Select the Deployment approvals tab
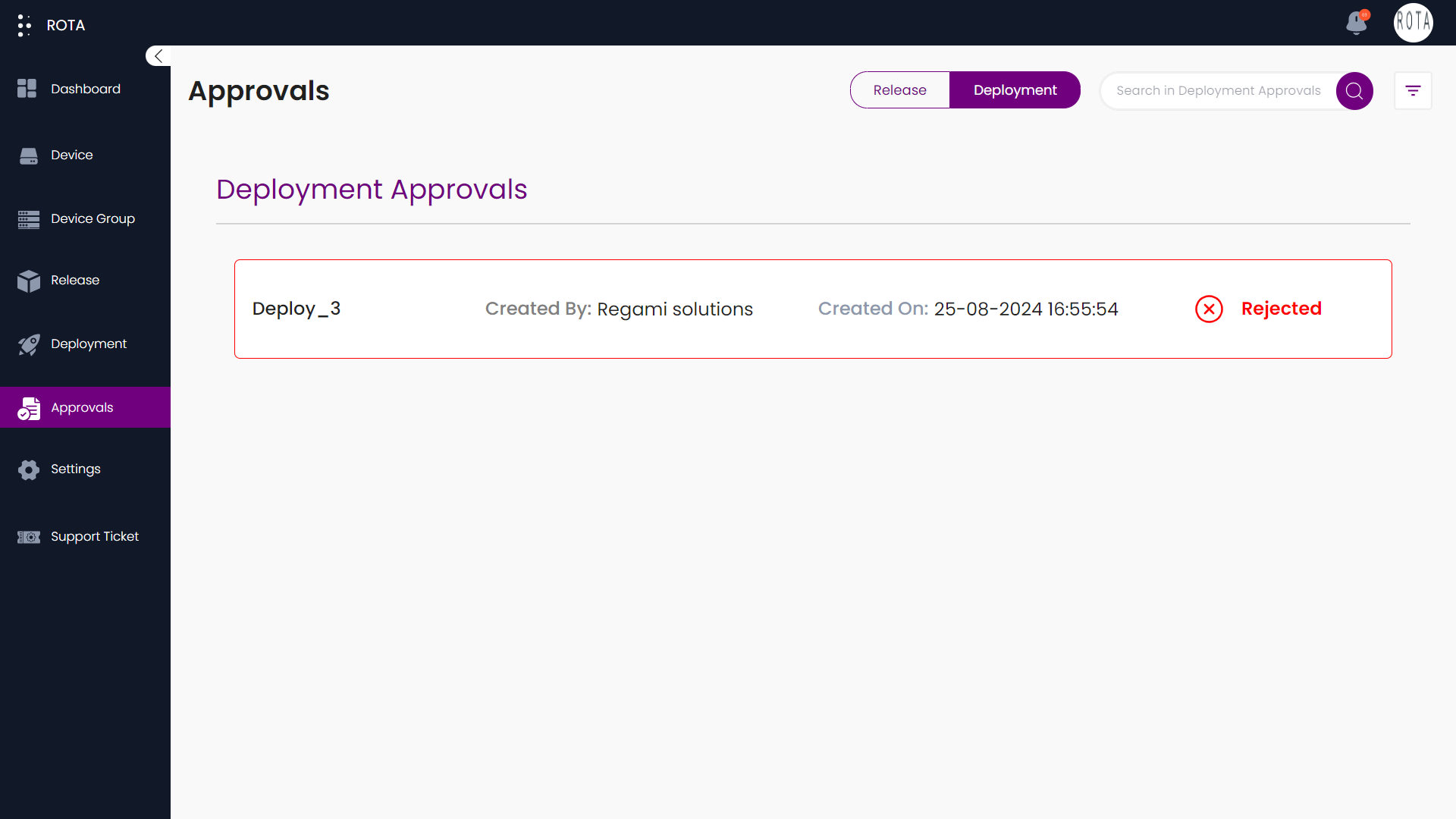The height and width of the screenshot is (819, 1456). [x=1015, y=90]
